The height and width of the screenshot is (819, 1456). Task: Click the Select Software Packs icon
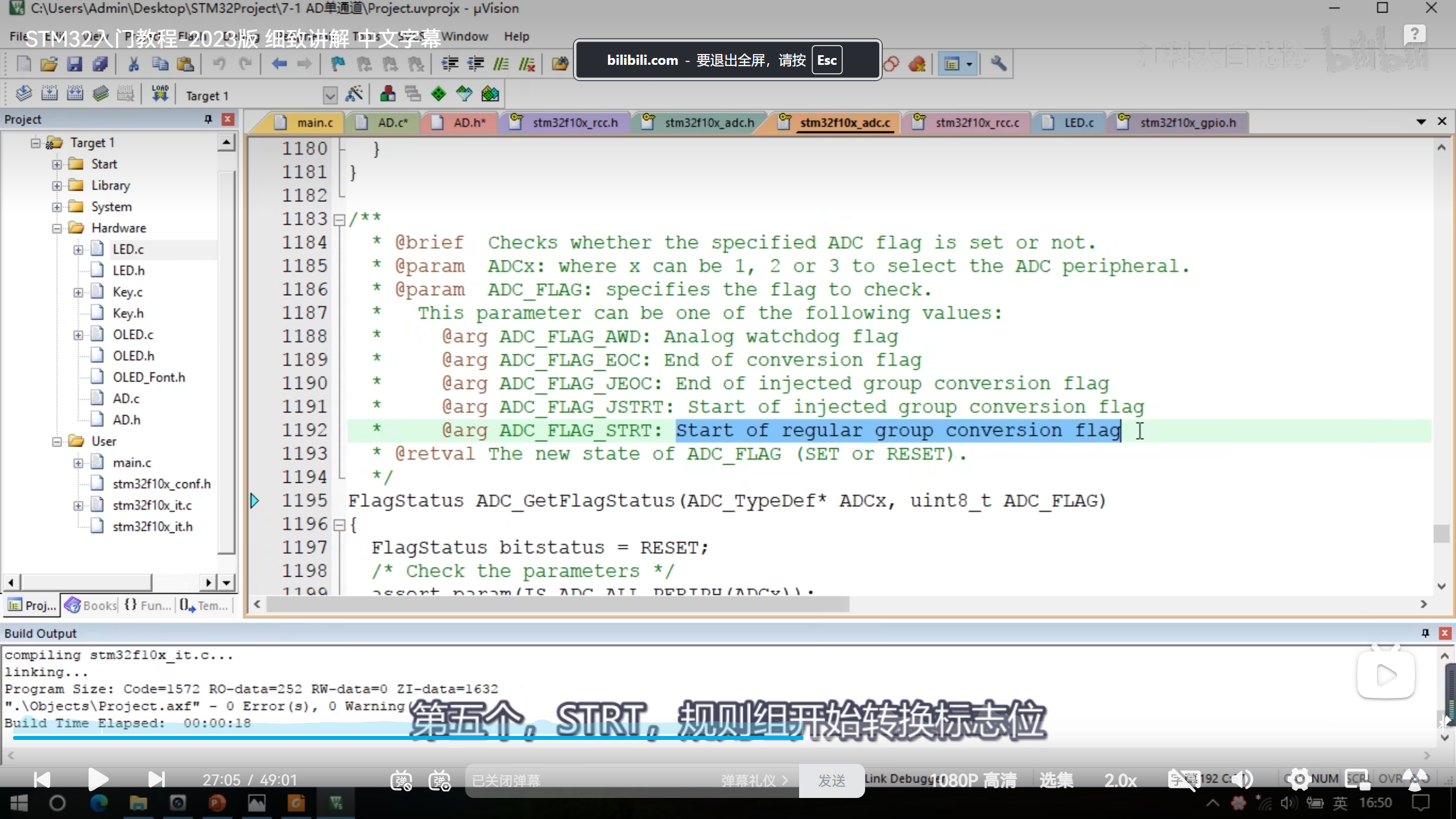[464, 94]
